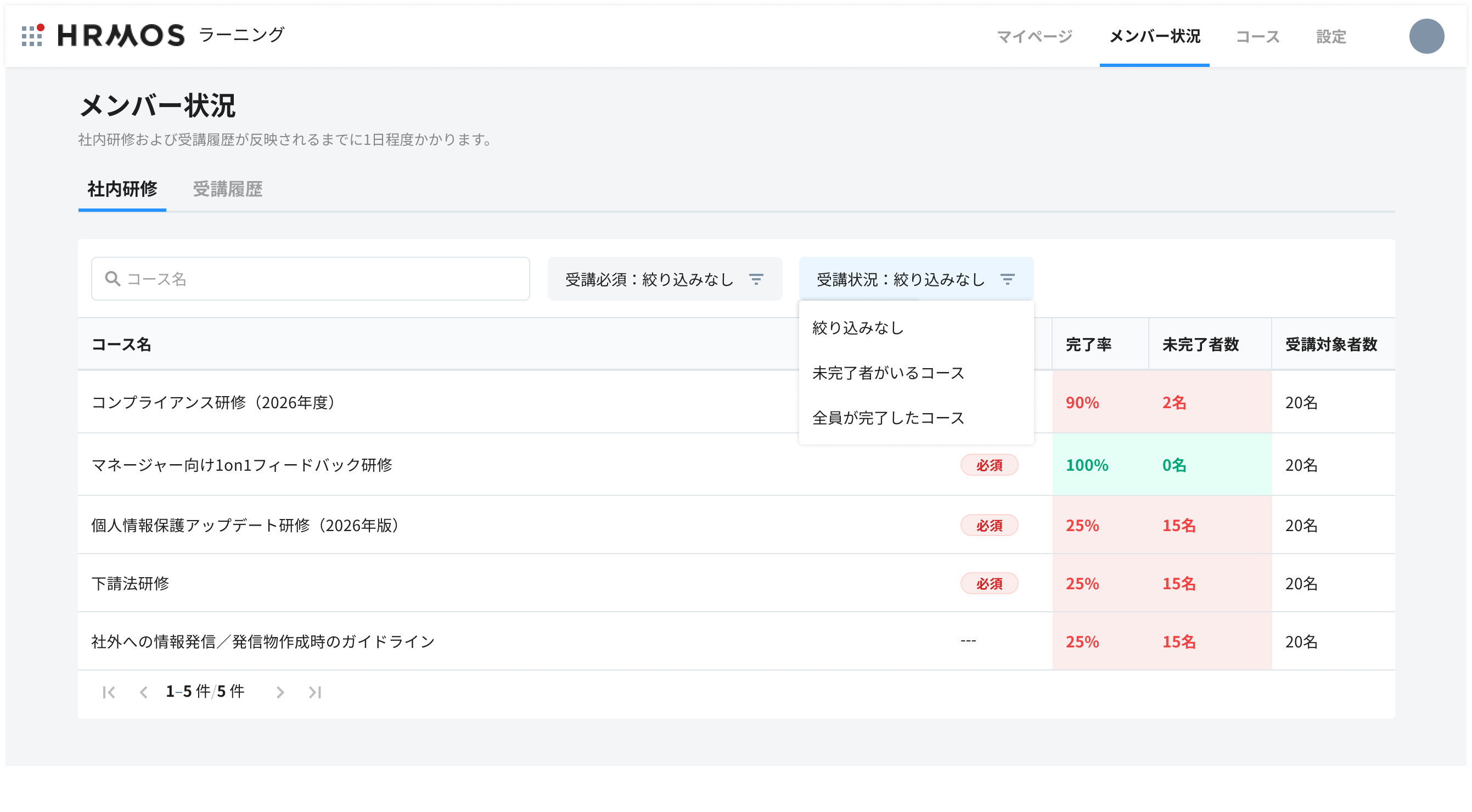Open the 受講必須：絞り込みなし filter dropdown
This screenshot has width=1472, height=812.
(665, 279)
